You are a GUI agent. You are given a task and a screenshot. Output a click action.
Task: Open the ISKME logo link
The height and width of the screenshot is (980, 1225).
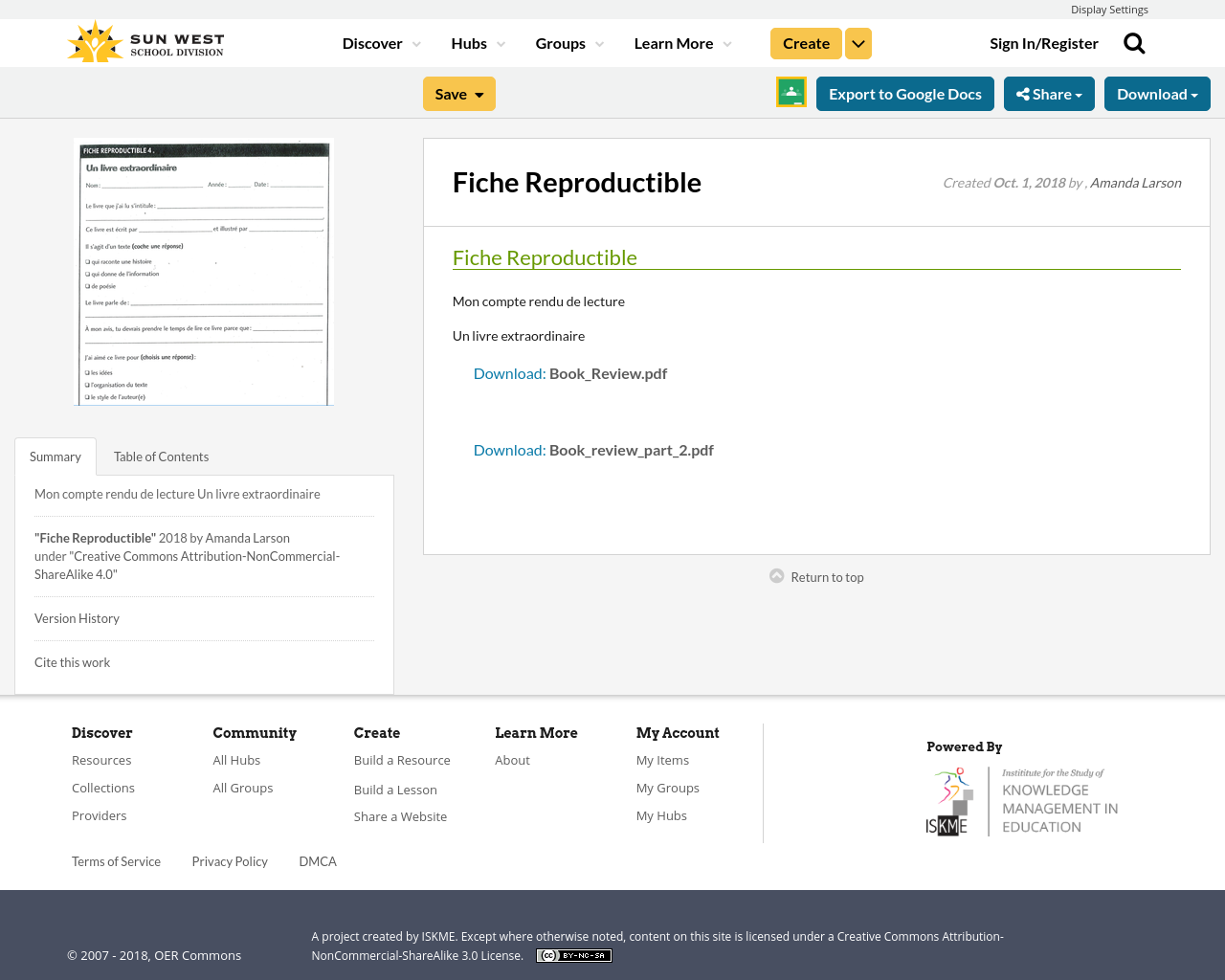click(x=1021, y=799)
